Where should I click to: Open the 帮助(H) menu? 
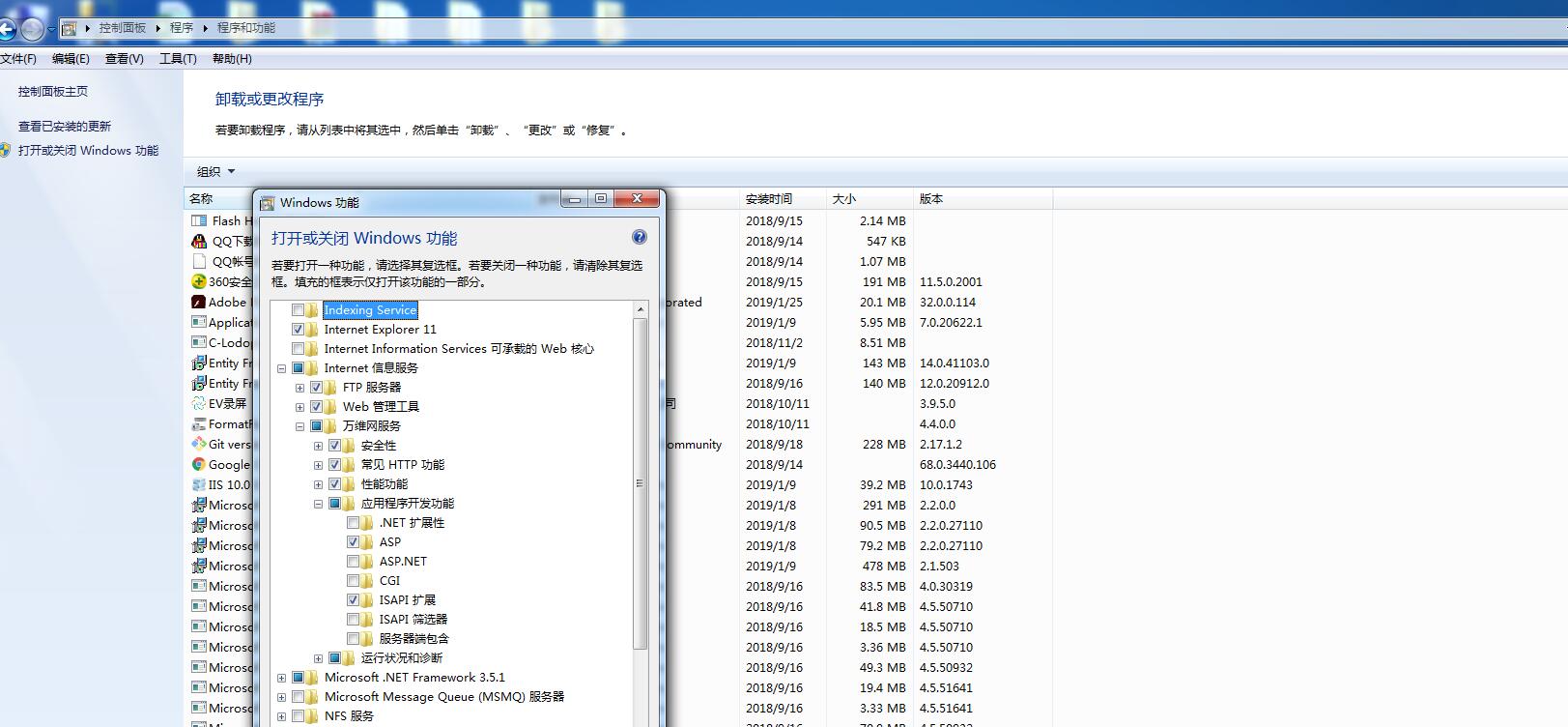[232, 59]
